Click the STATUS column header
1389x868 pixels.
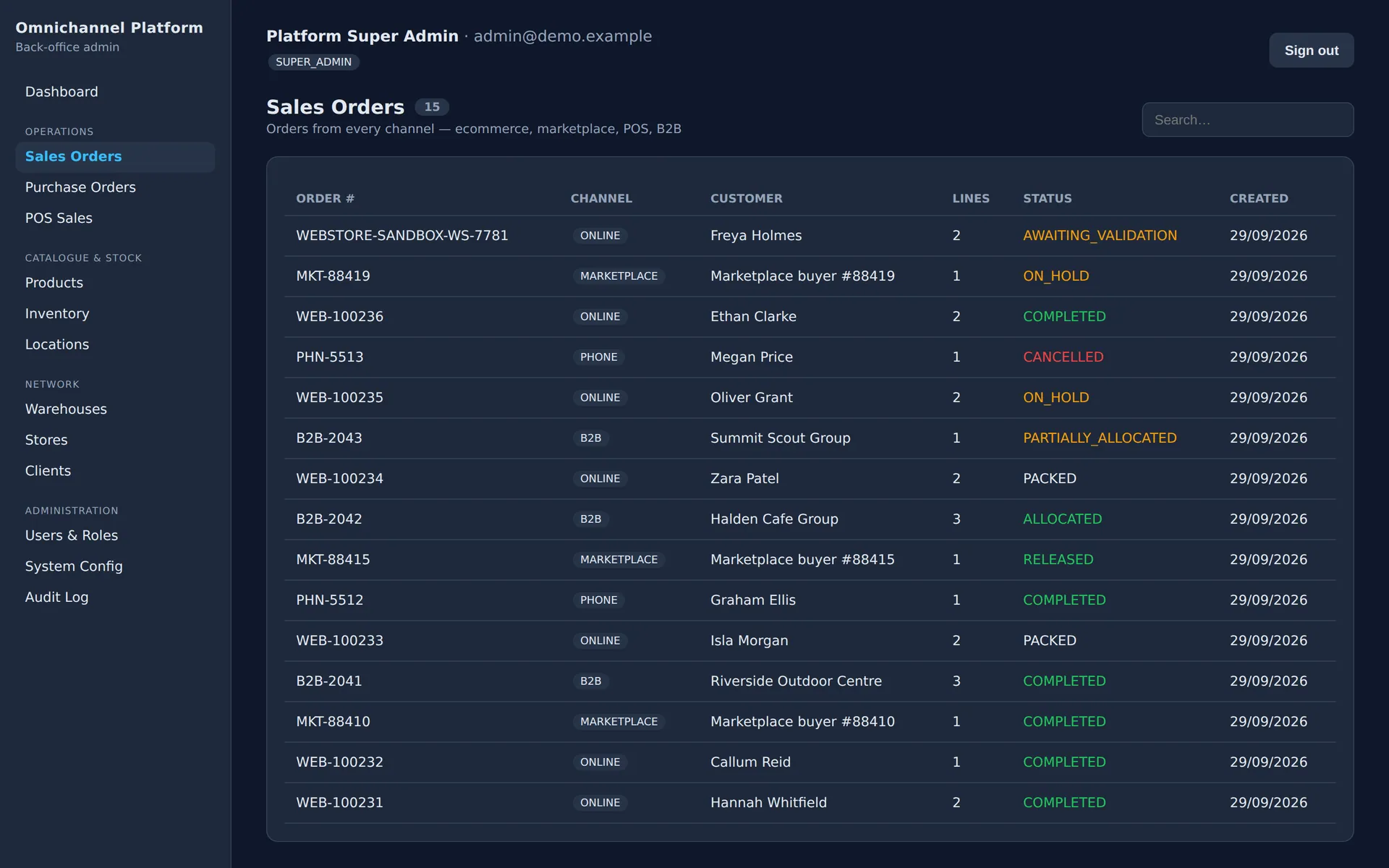tap(1047, 198)
